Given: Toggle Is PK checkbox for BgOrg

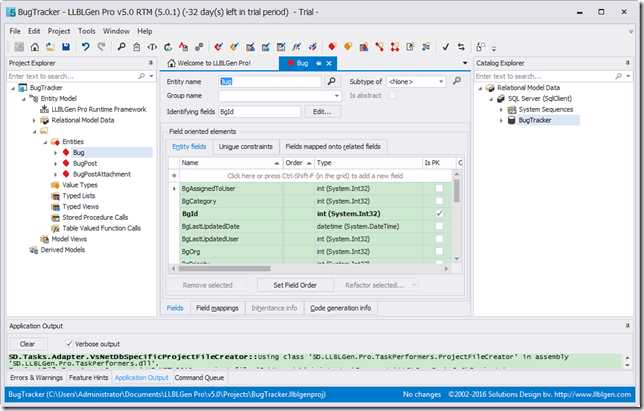Looking at the screenshot, I should [x=439, y=251].
